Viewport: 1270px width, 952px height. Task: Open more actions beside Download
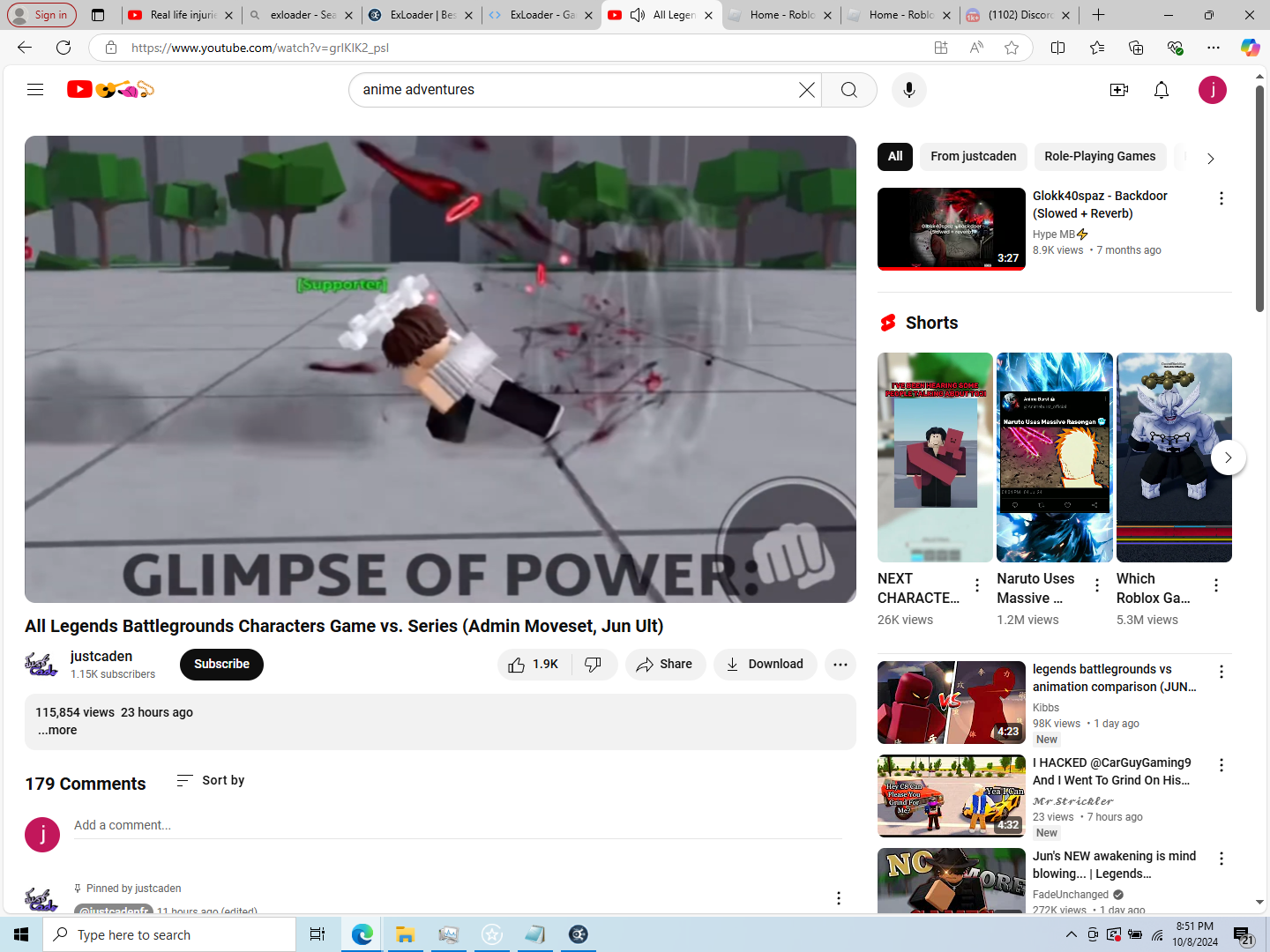click(840, 665)
